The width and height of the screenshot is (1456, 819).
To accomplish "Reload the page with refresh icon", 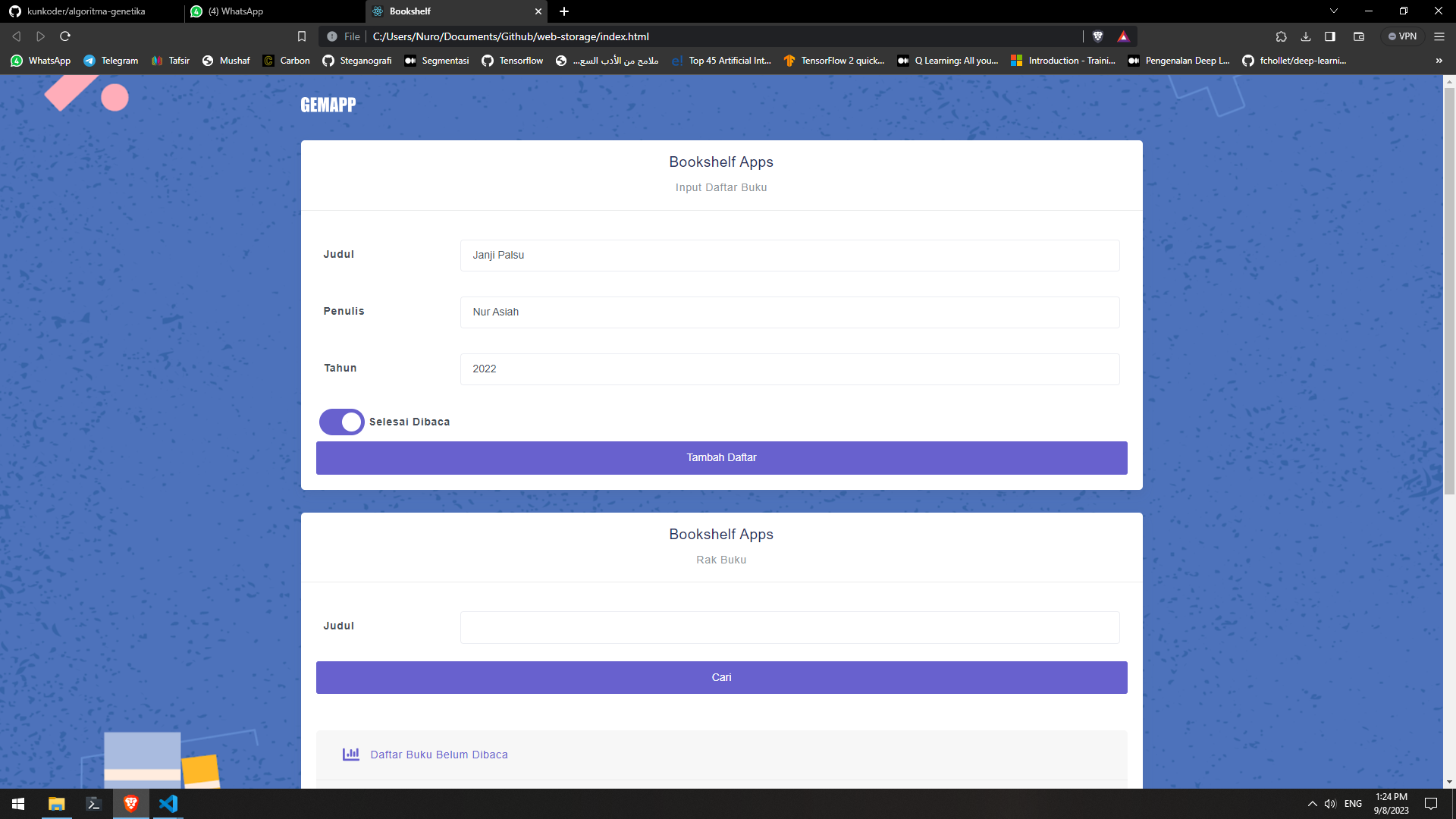I will (65, 36).
